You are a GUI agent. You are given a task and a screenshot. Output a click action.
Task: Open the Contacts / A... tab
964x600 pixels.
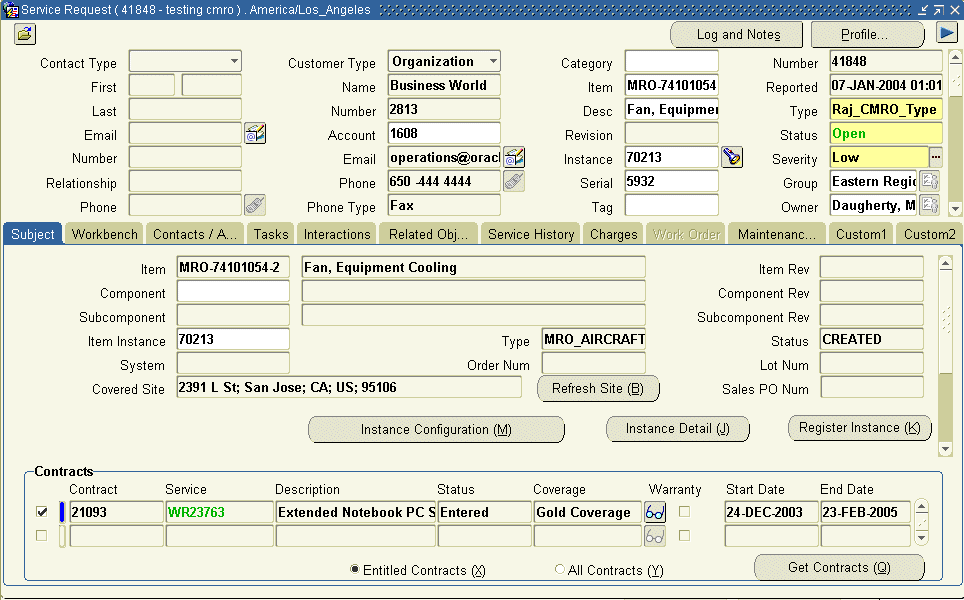pos(195,234)
